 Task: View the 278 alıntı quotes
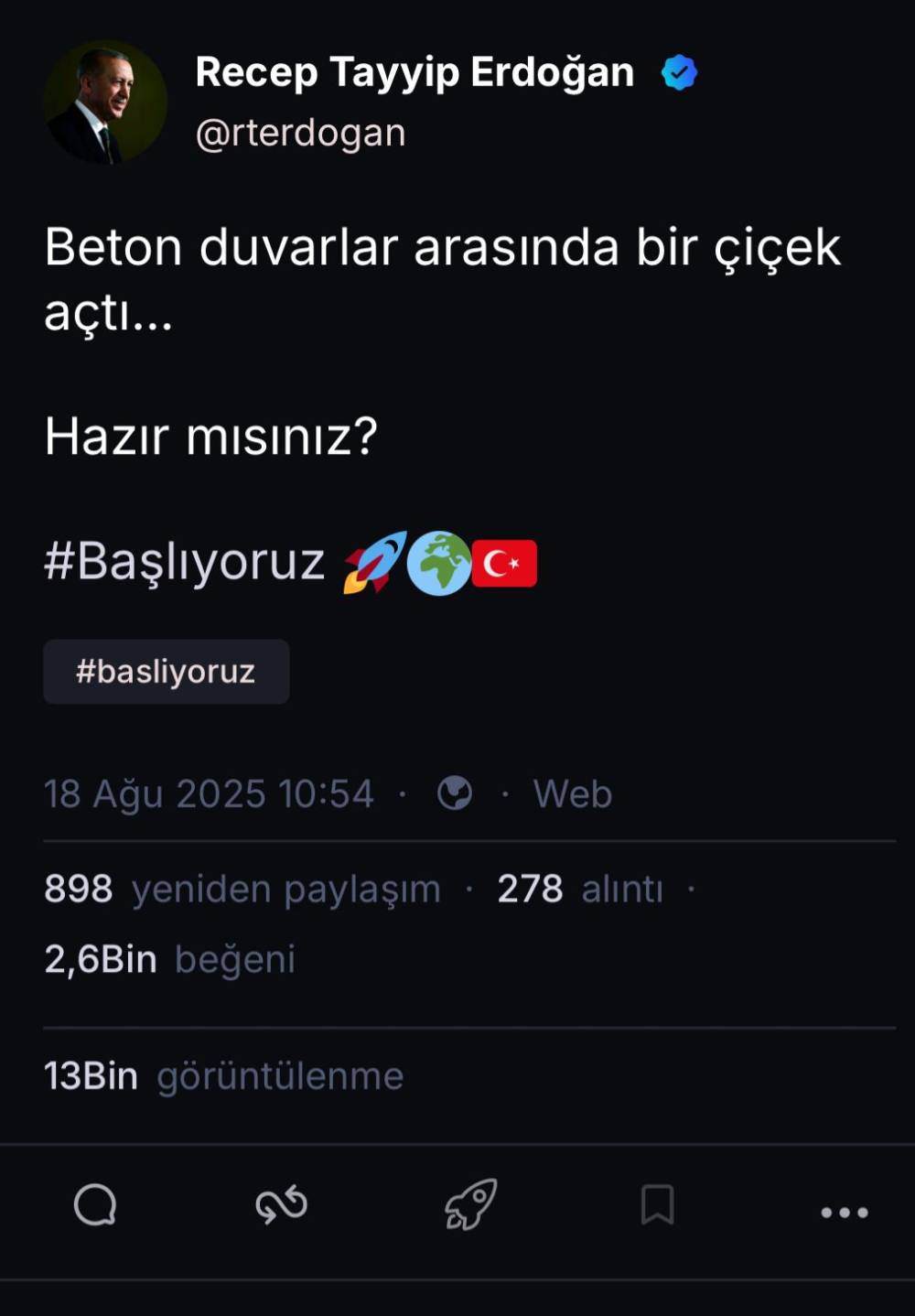click(x=580, y=889)
